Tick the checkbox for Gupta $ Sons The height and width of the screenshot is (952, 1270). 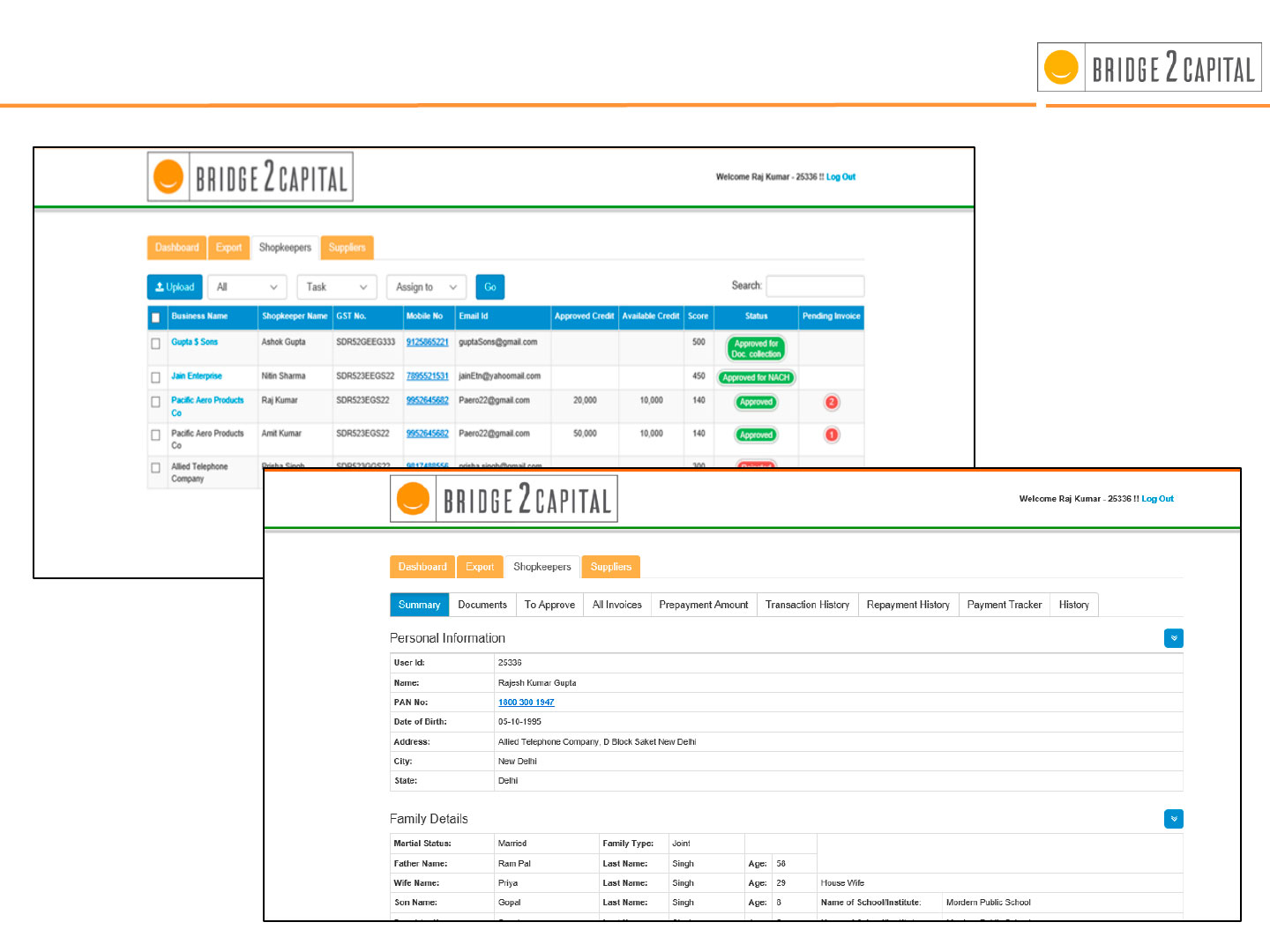(156, 344)
